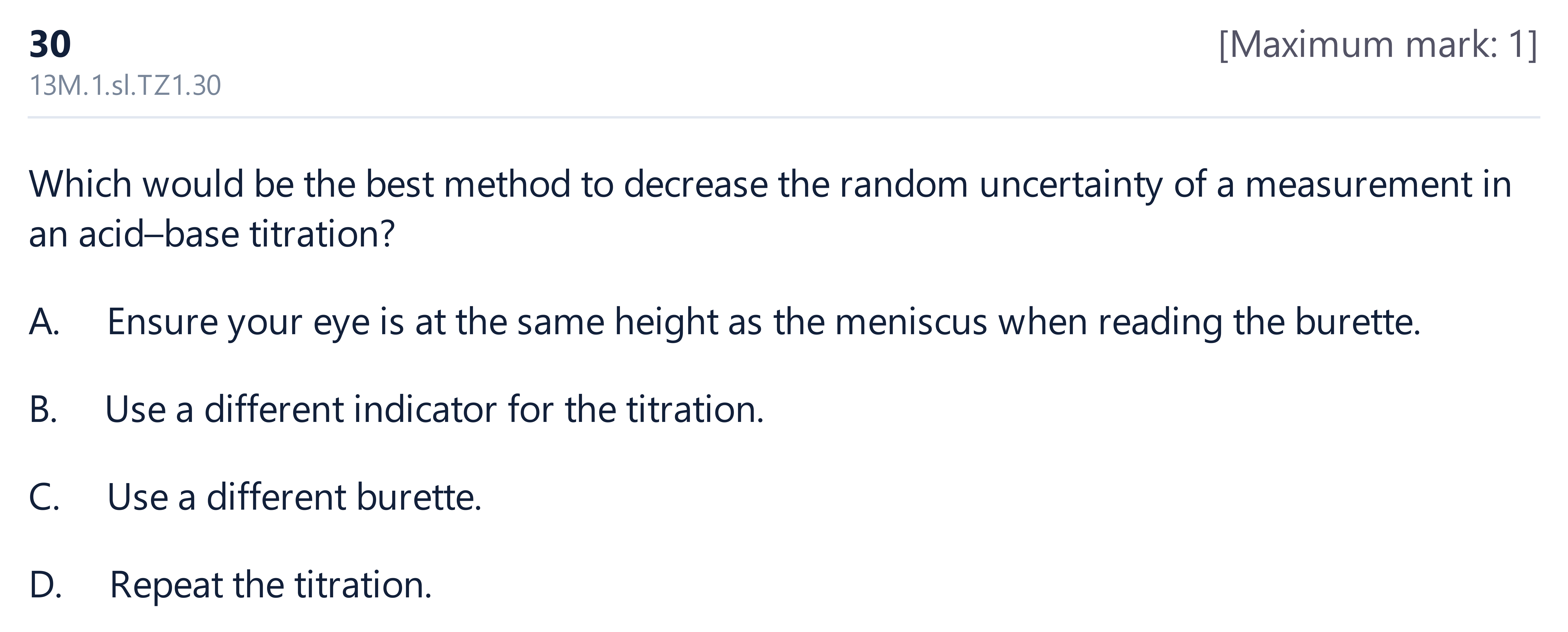Open the 13M.1.sl.TZ1.30 reference code
The width and height of the screenshot is (1568, 632).
click(125, 85)
